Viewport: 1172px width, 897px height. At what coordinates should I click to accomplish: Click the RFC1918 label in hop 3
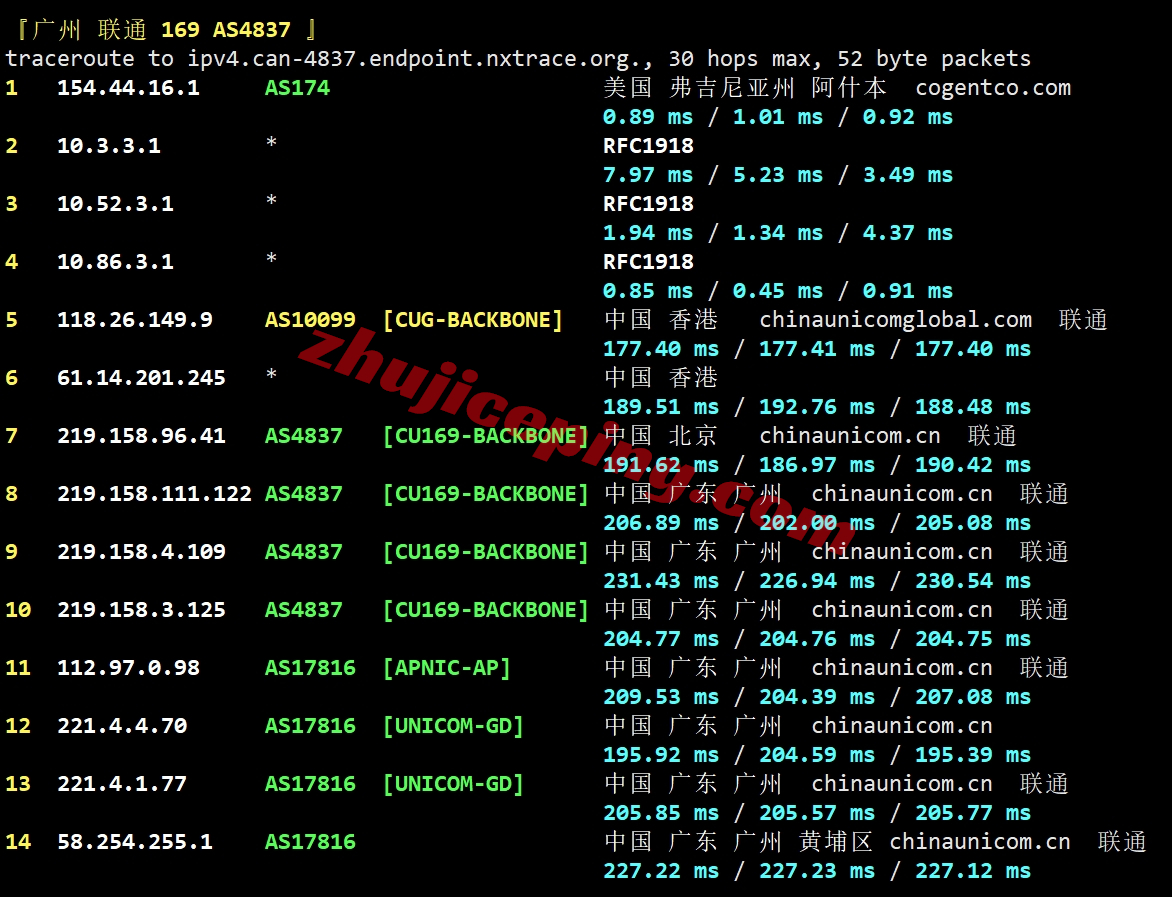point(648,204)
